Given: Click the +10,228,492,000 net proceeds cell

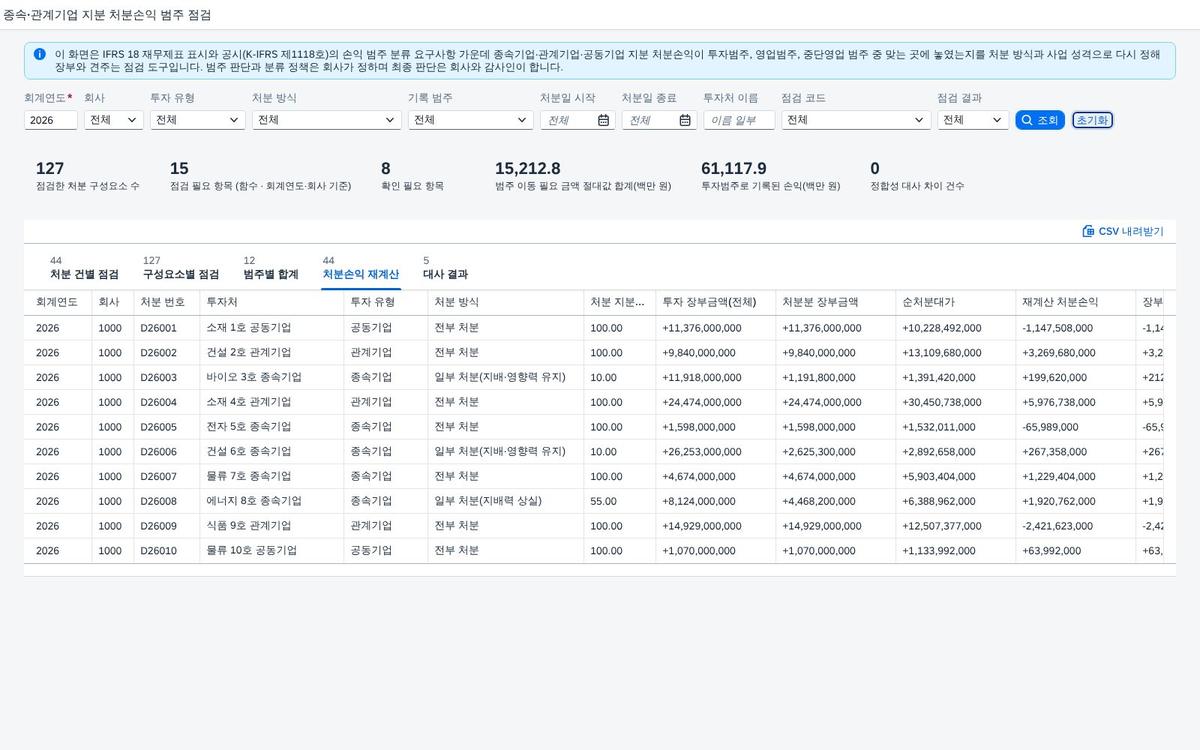Looking at the screenshot, I should tap(955, 328).
